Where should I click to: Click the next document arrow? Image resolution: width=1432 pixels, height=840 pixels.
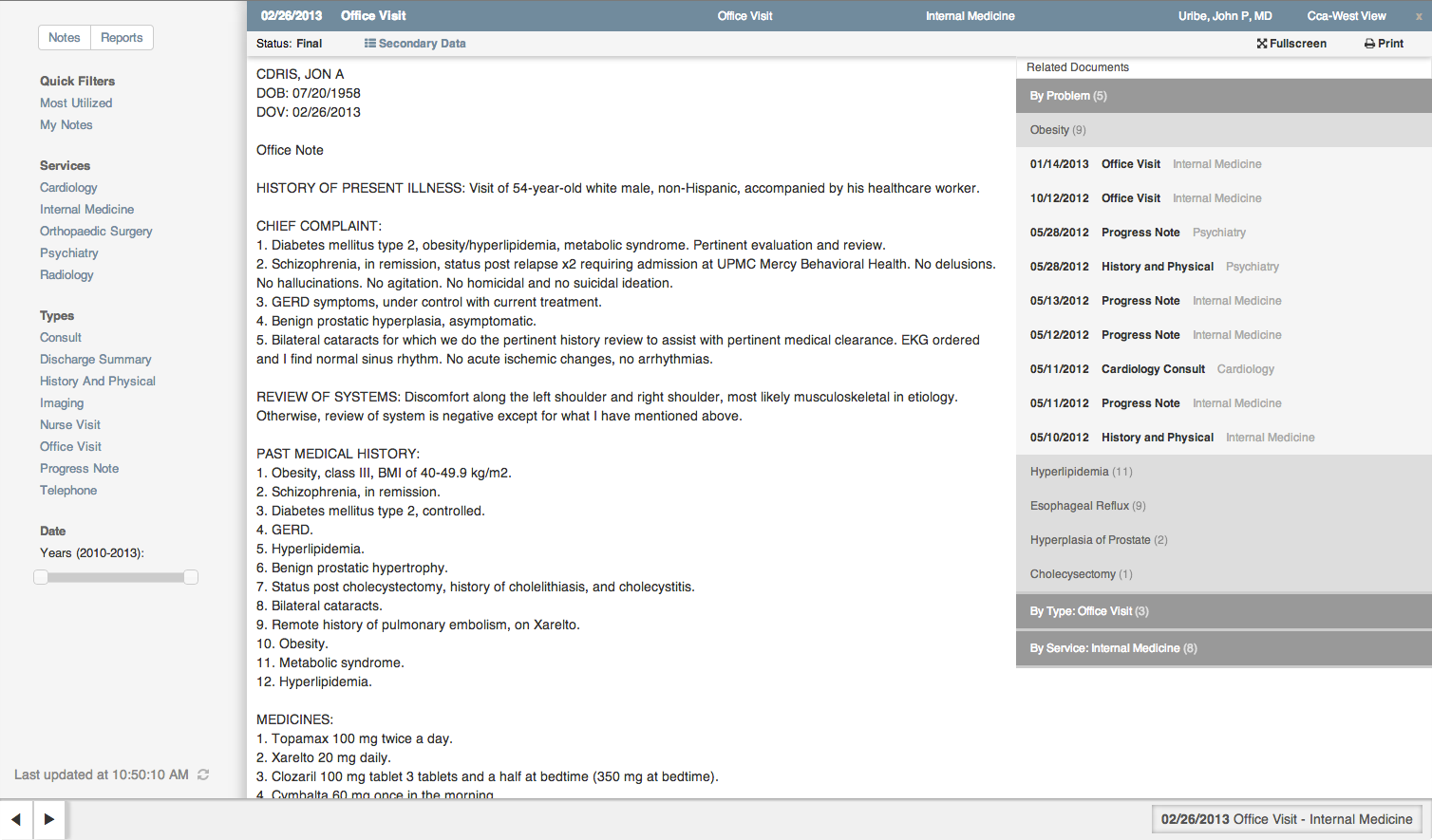[49, 819]
